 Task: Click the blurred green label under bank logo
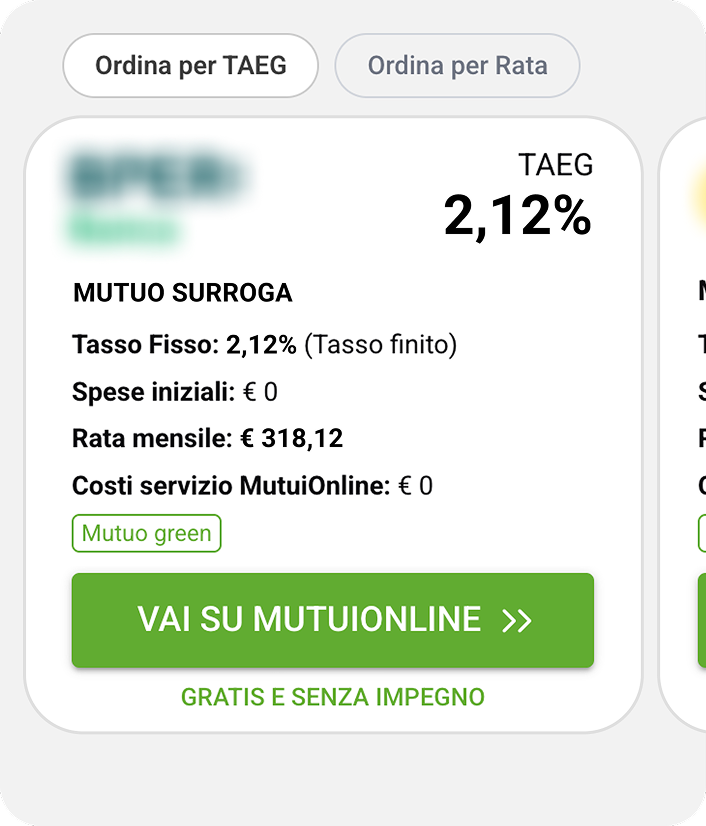pos(123,231)
